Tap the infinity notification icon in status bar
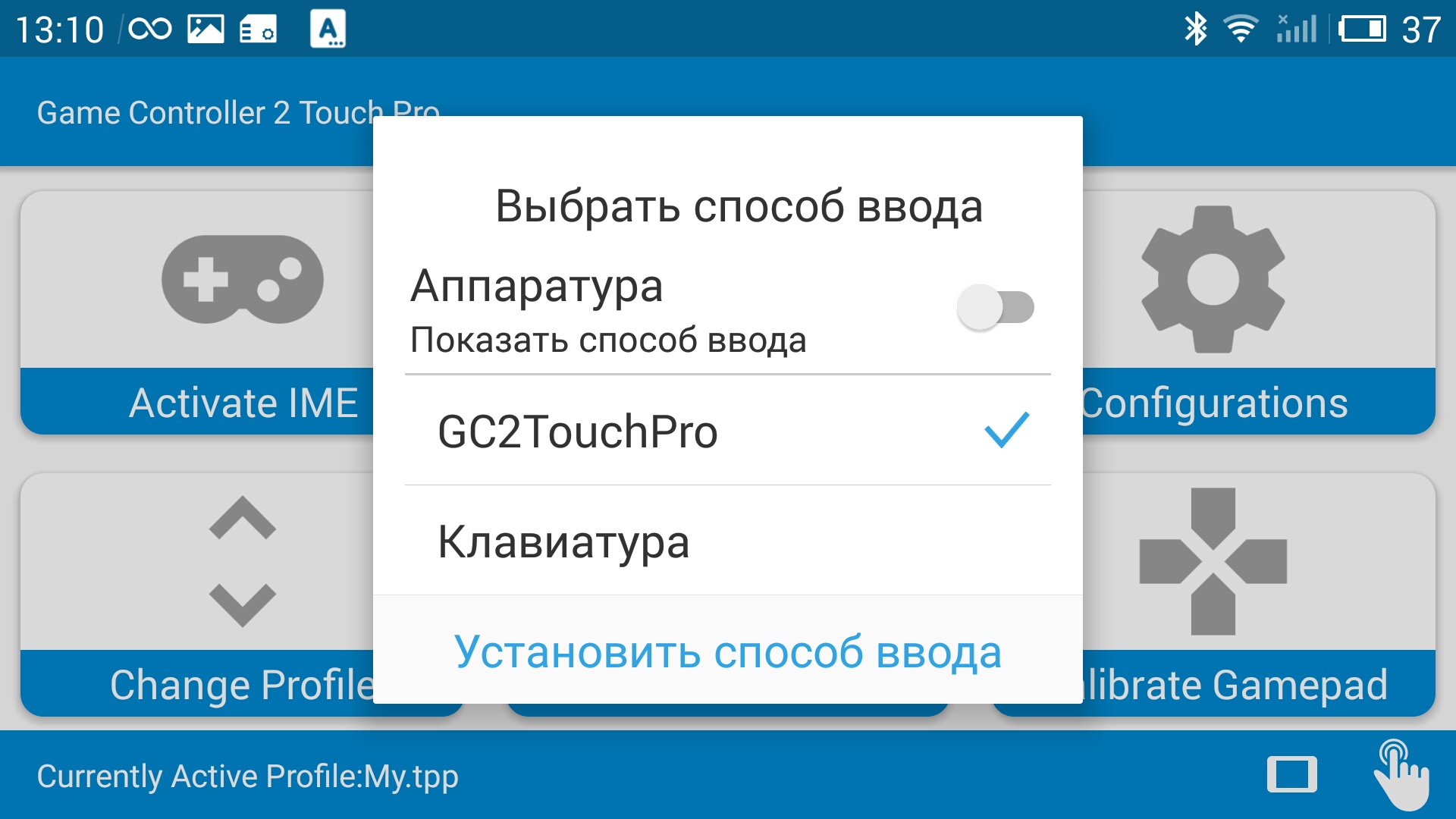1456x819 pixels. (150, 29)
